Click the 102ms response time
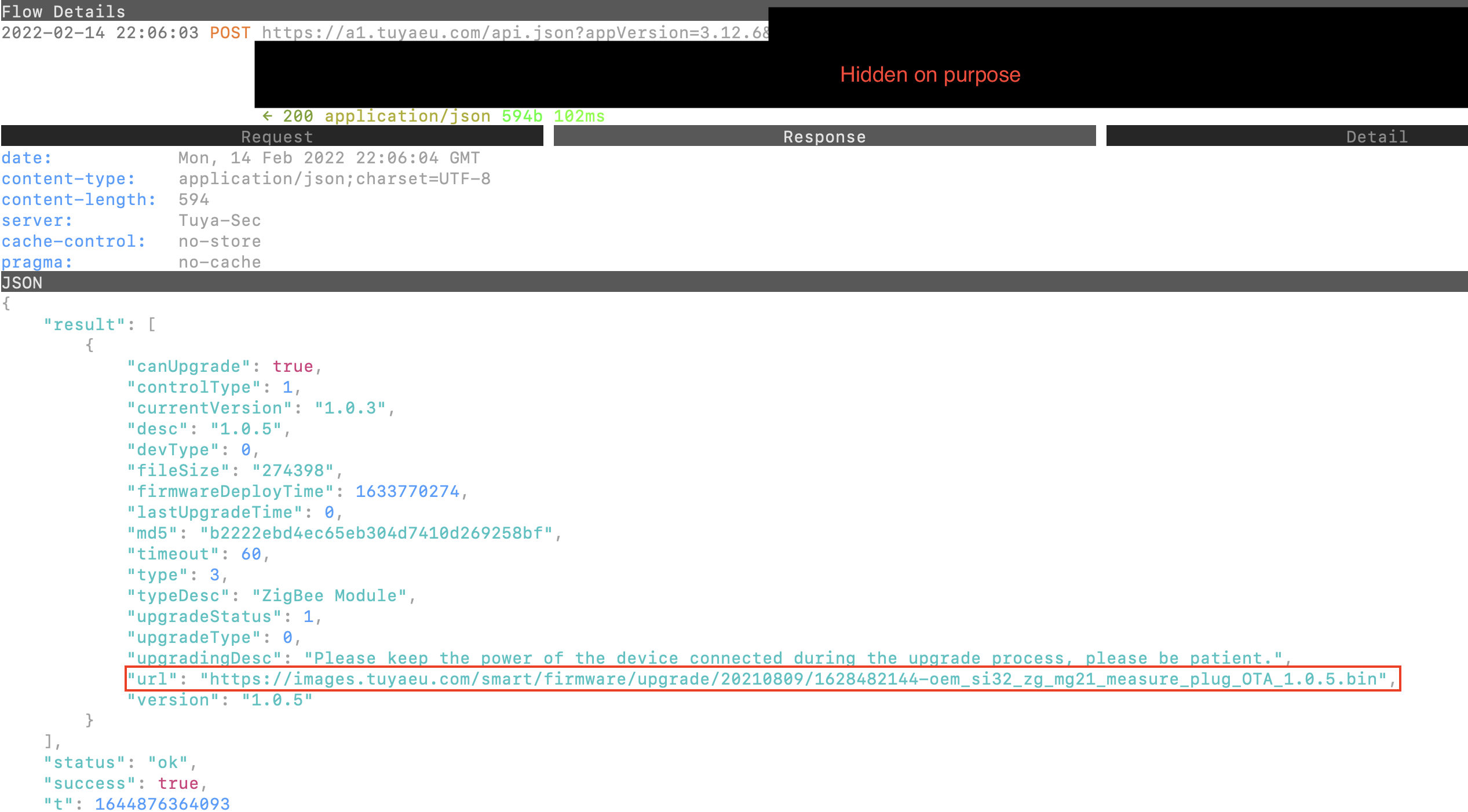 click(x=579, y=116)
